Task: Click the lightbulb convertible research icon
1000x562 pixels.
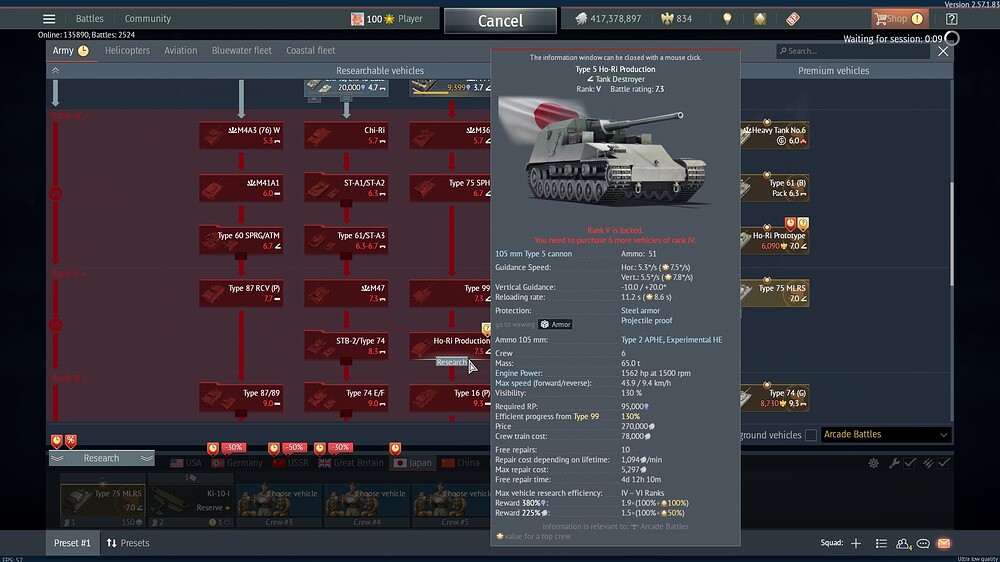Action: pos(727,18)
